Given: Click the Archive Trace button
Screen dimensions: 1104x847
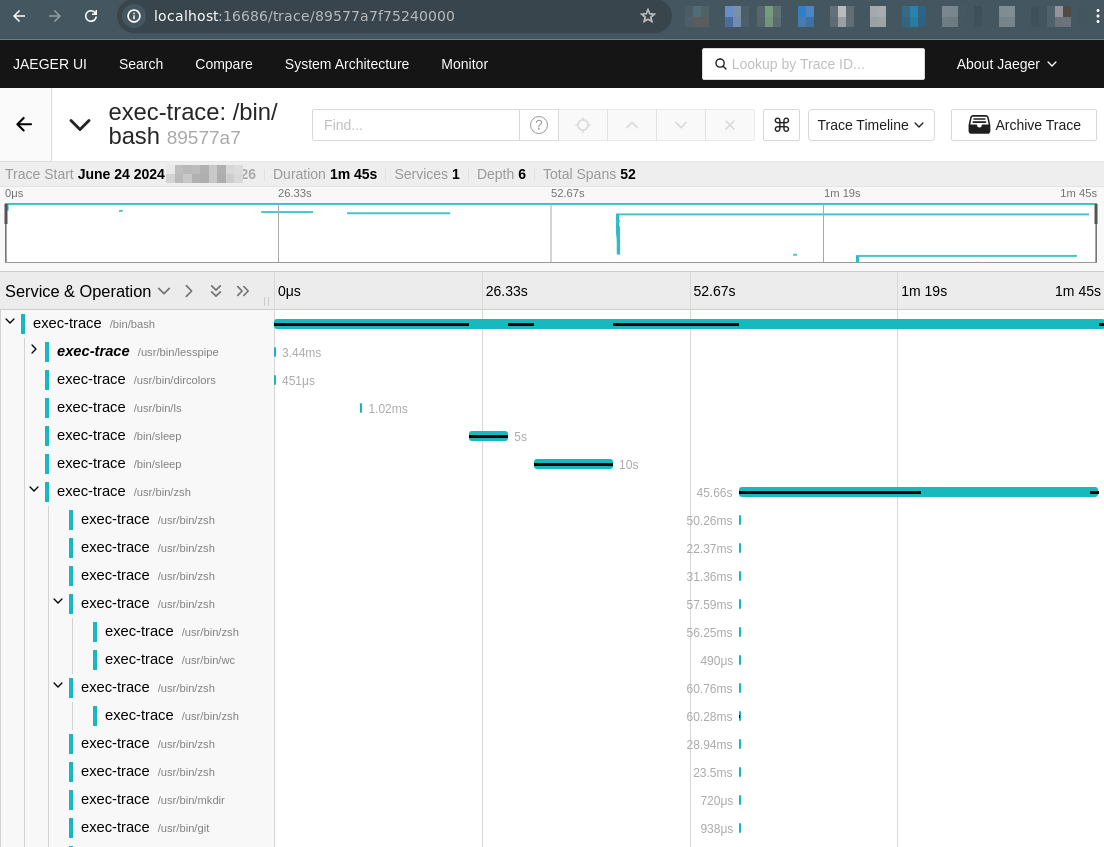Looking at the screenshot, I should 1023,125.
